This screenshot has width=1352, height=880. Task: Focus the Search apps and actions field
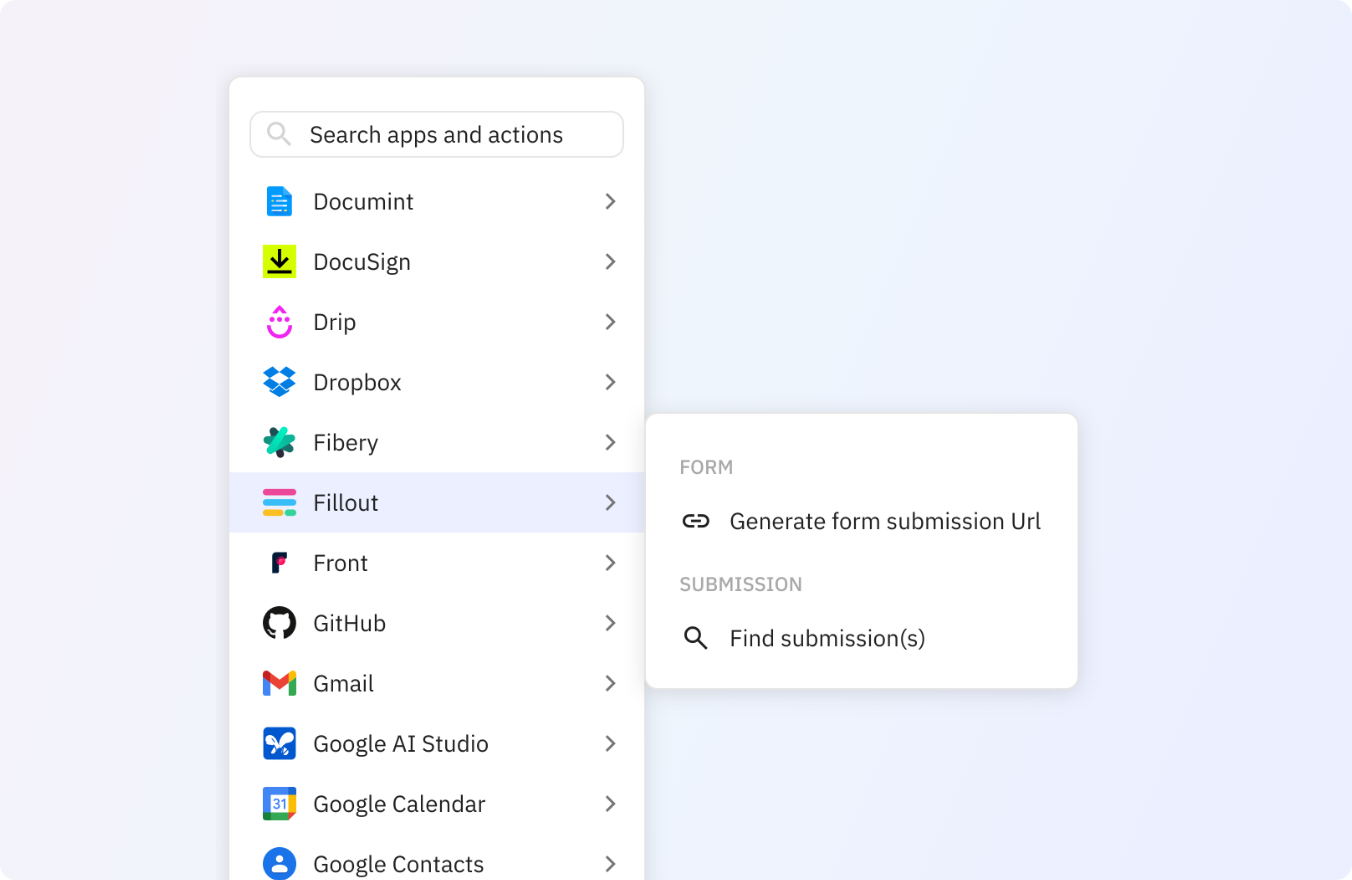pyautogui.click(x=436, y=134)
